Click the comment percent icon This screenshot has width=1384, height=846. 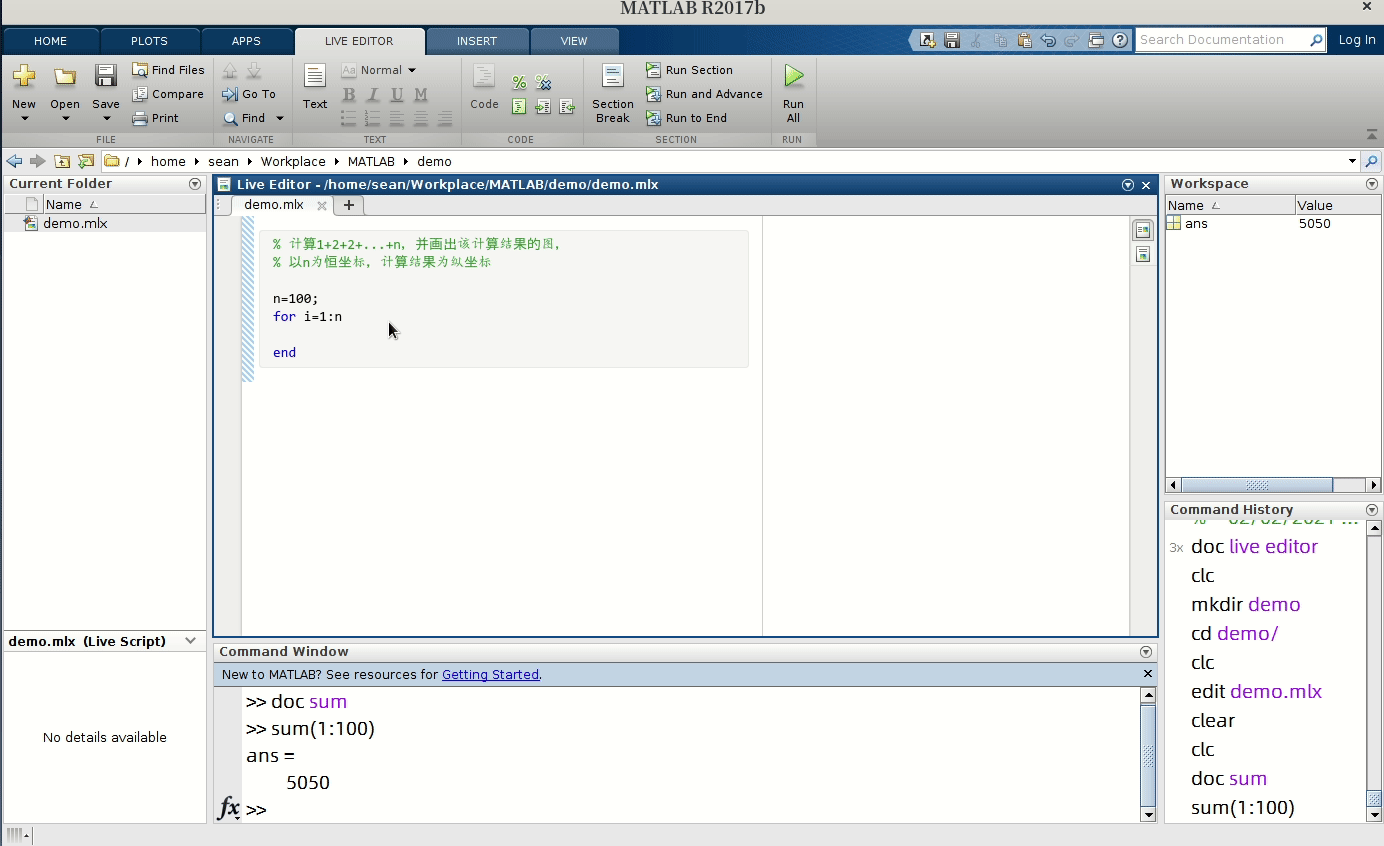(x=519, y=83)
